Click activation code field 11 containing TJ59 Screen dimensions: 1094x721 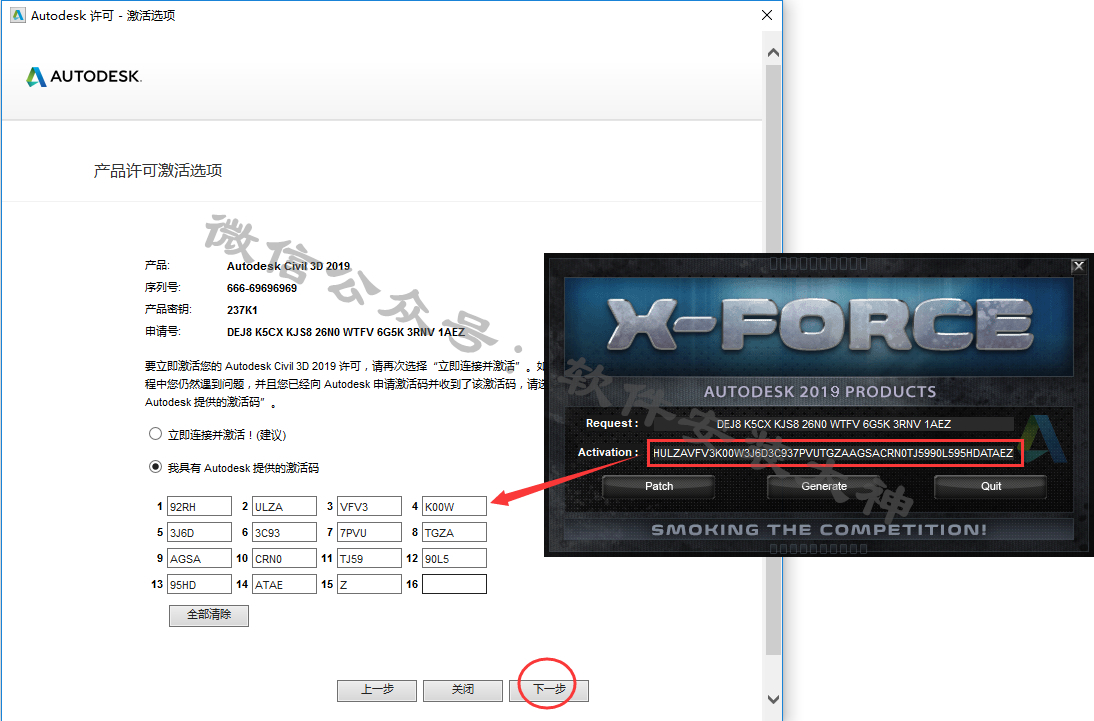click(x=370, y=558)
